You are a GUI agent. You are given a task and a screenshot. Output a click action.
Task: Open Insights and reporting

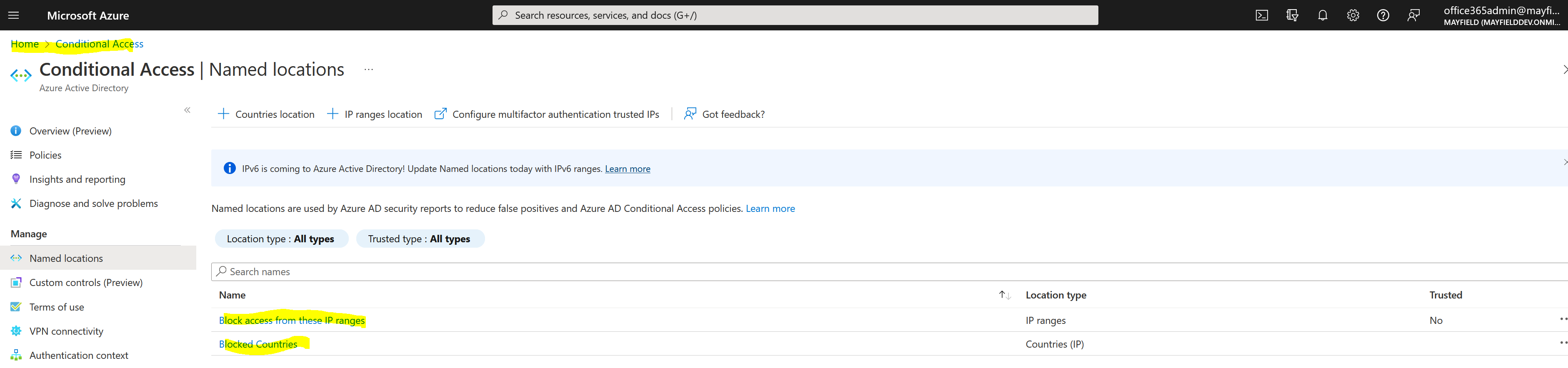click(78, 179)
